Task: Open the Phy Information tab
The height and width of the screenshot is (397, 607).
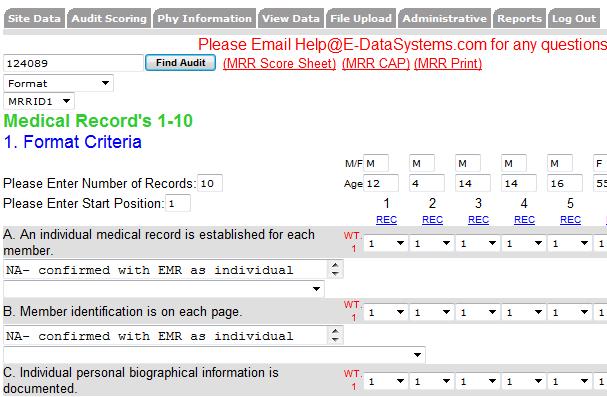Action: pyautogui.click(x=204, y=18)
